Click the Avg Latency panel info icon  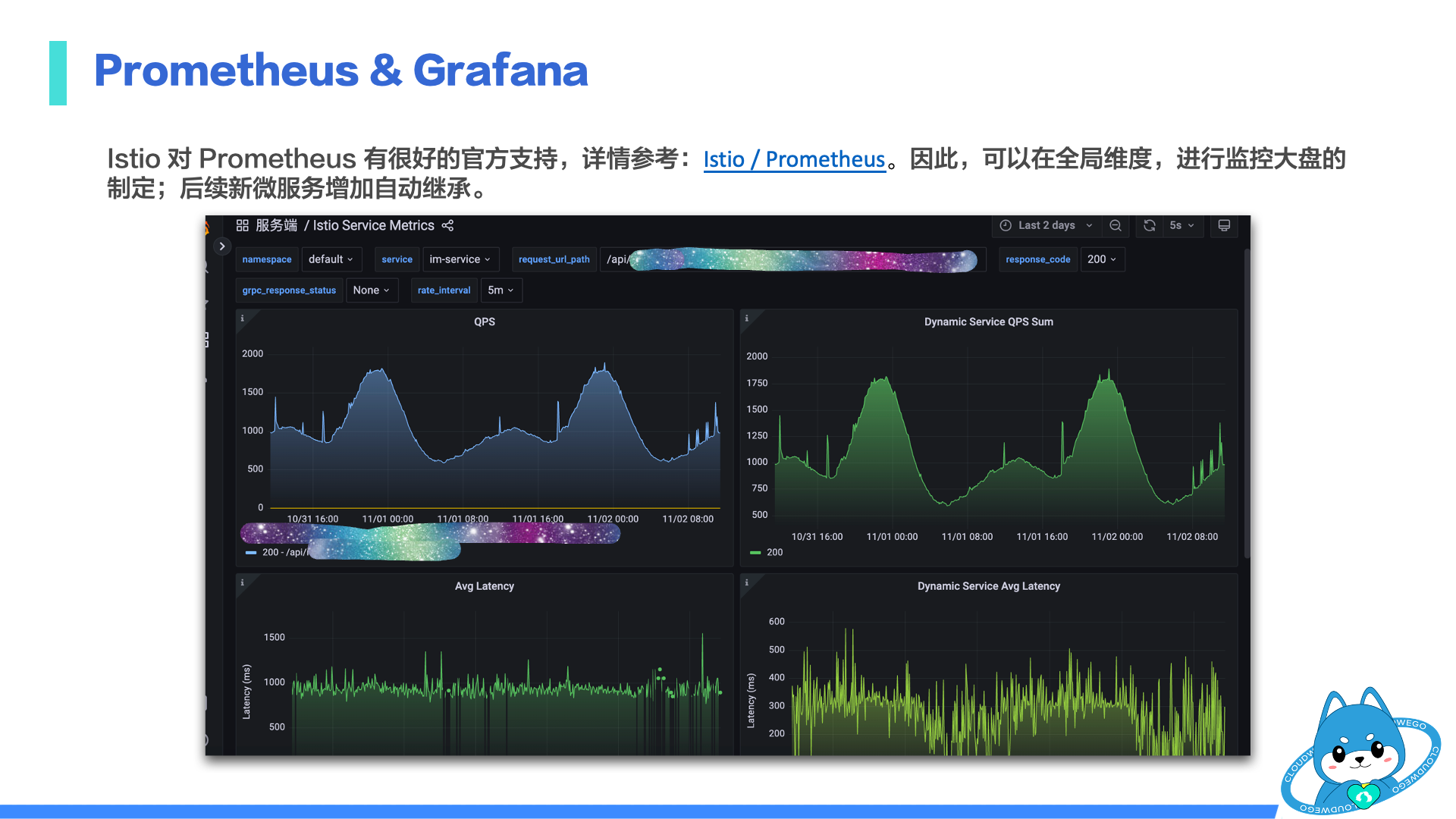241,580
